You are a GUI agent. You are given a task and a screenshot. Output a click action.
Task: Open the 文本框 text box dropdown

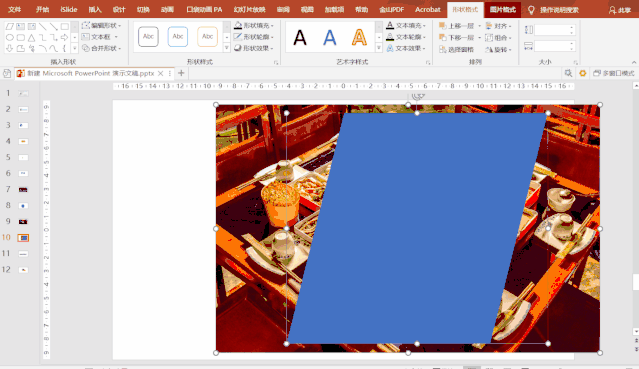click(100, 37)
